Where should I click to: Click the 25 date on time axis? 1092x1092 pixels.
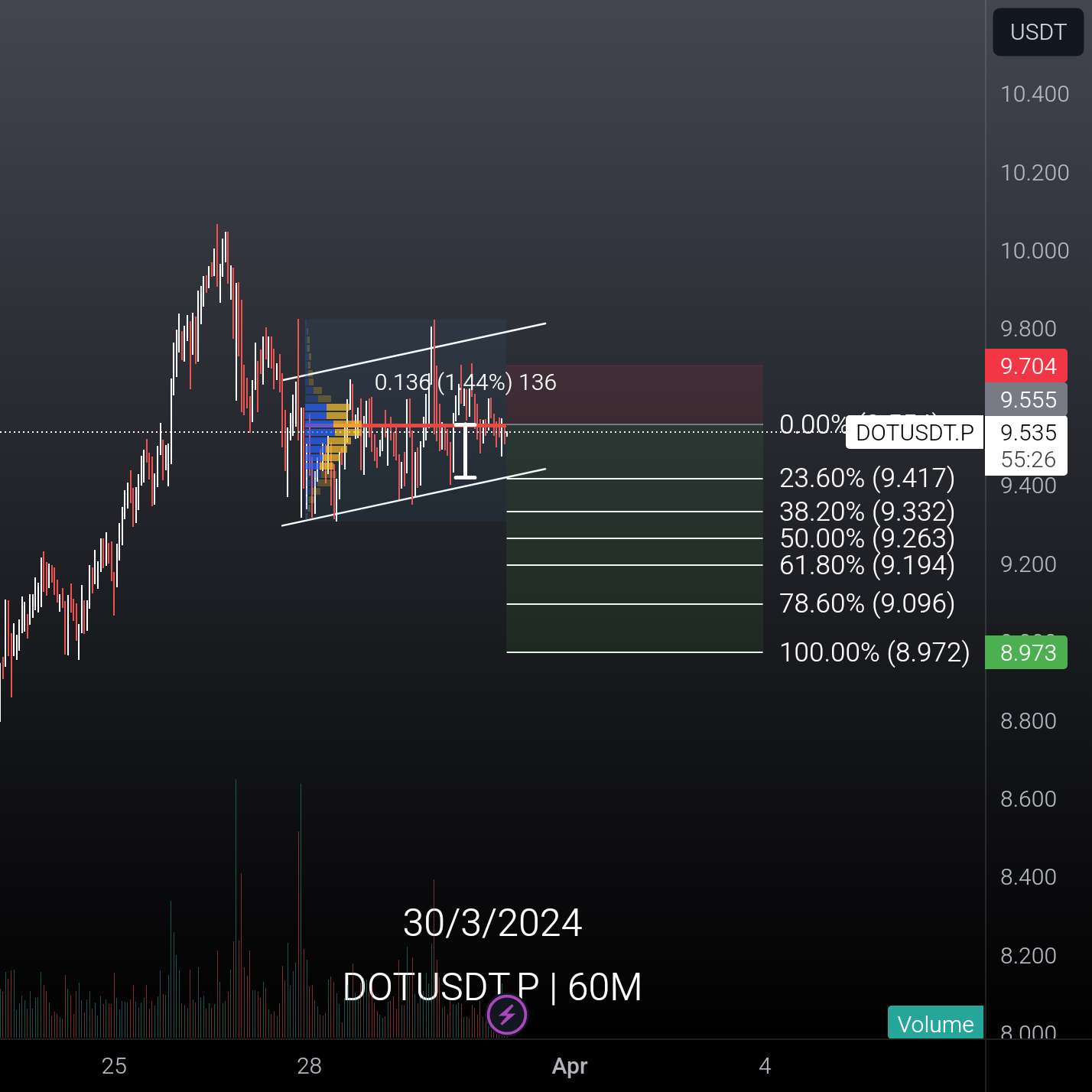[114, 1066]
